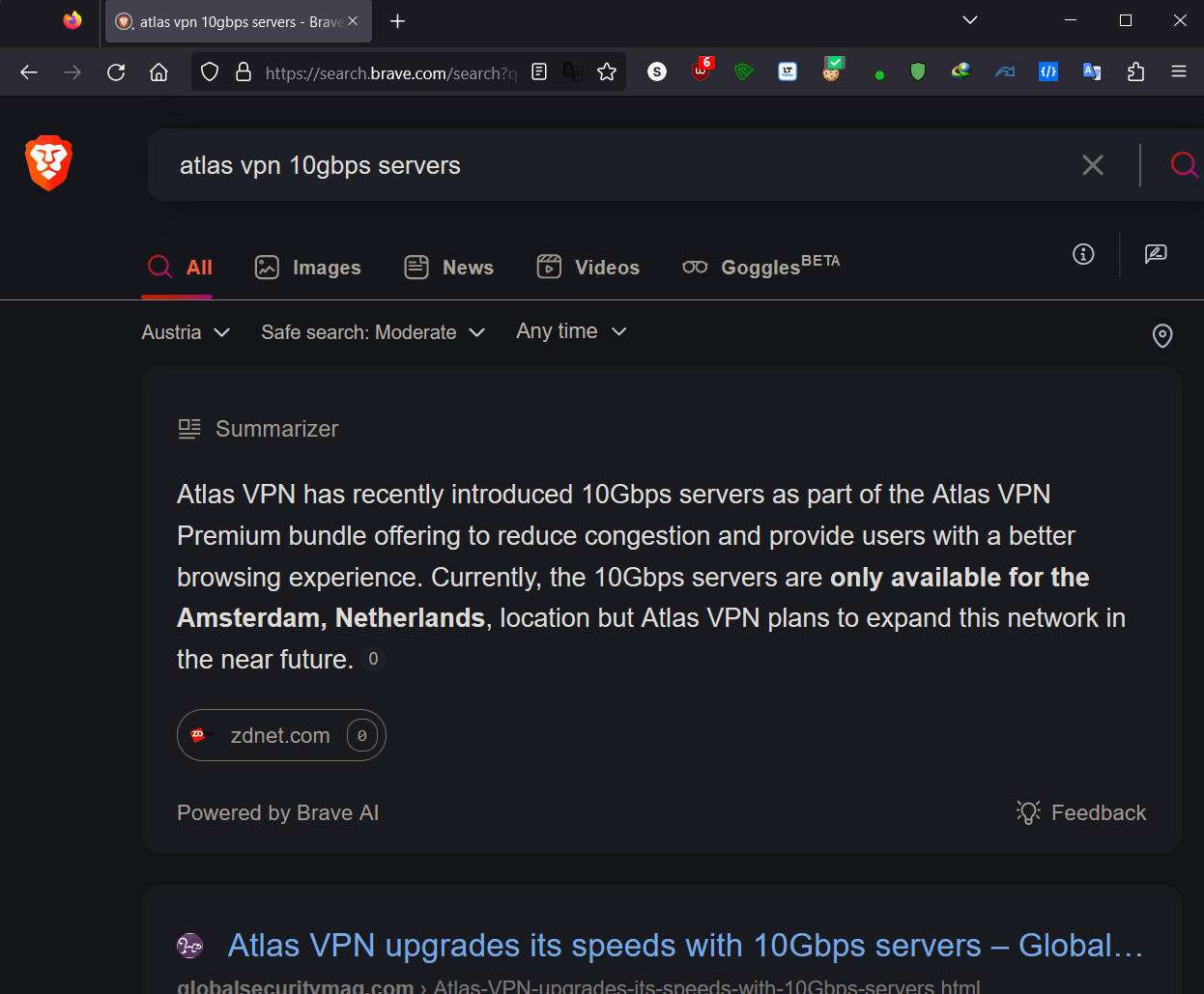1204x994 pixels.
Task: Open tracking protection shield in address bar
Action: coord(210,72)
